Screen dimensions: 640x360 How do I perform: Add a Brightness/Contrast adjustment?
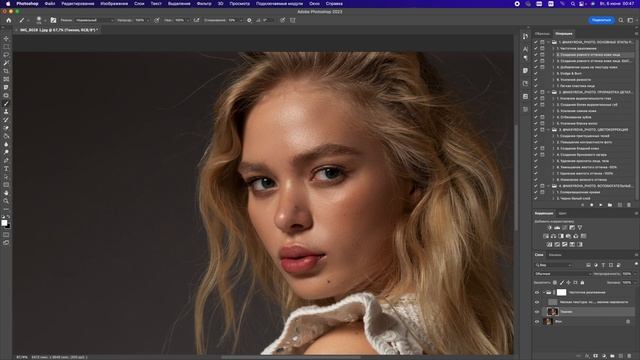(549, 228)
